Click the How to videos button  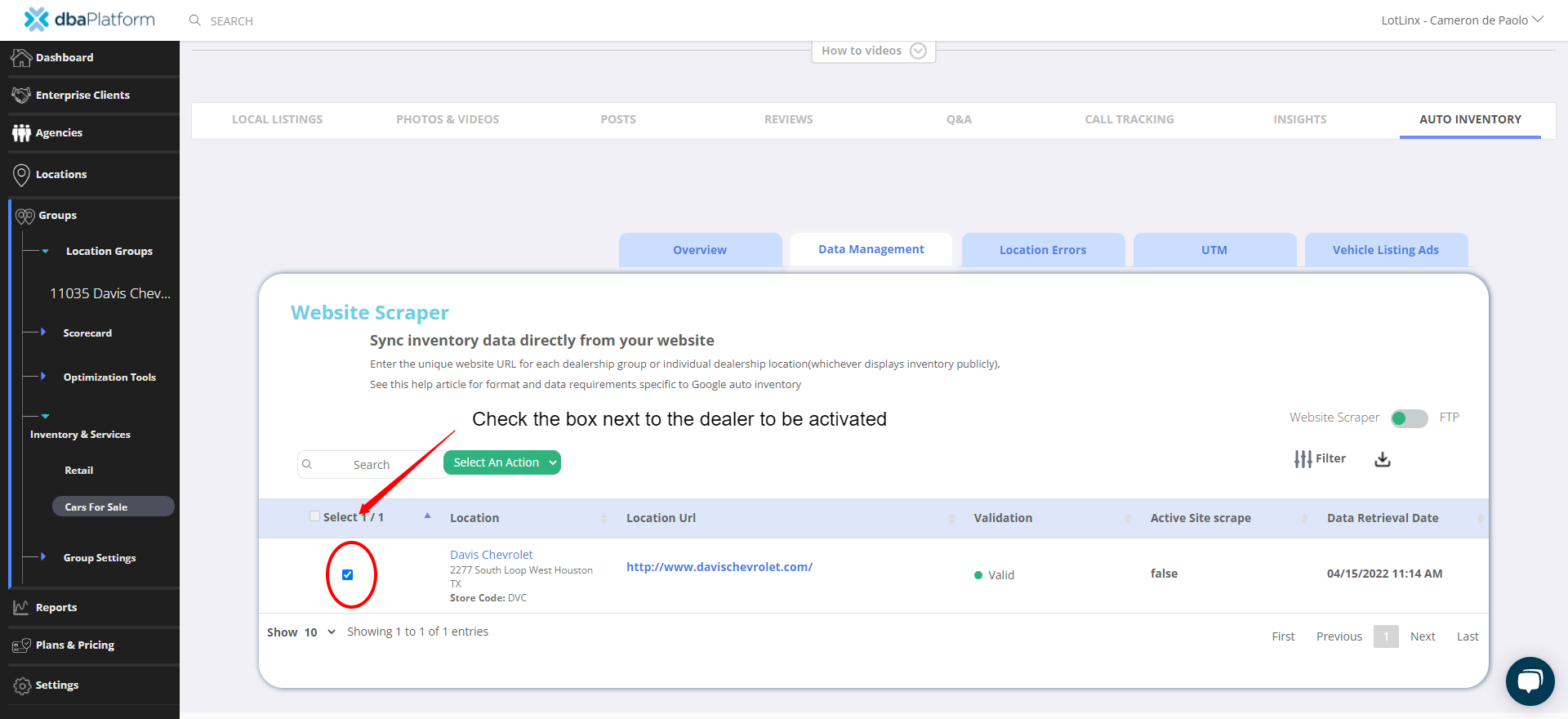874,51
